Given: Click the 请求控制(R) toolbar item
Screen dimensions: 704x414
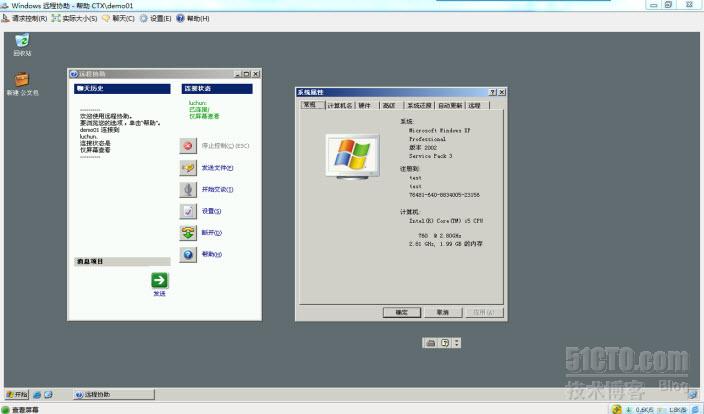Looking at the screenshot, I should pos(25,18).
